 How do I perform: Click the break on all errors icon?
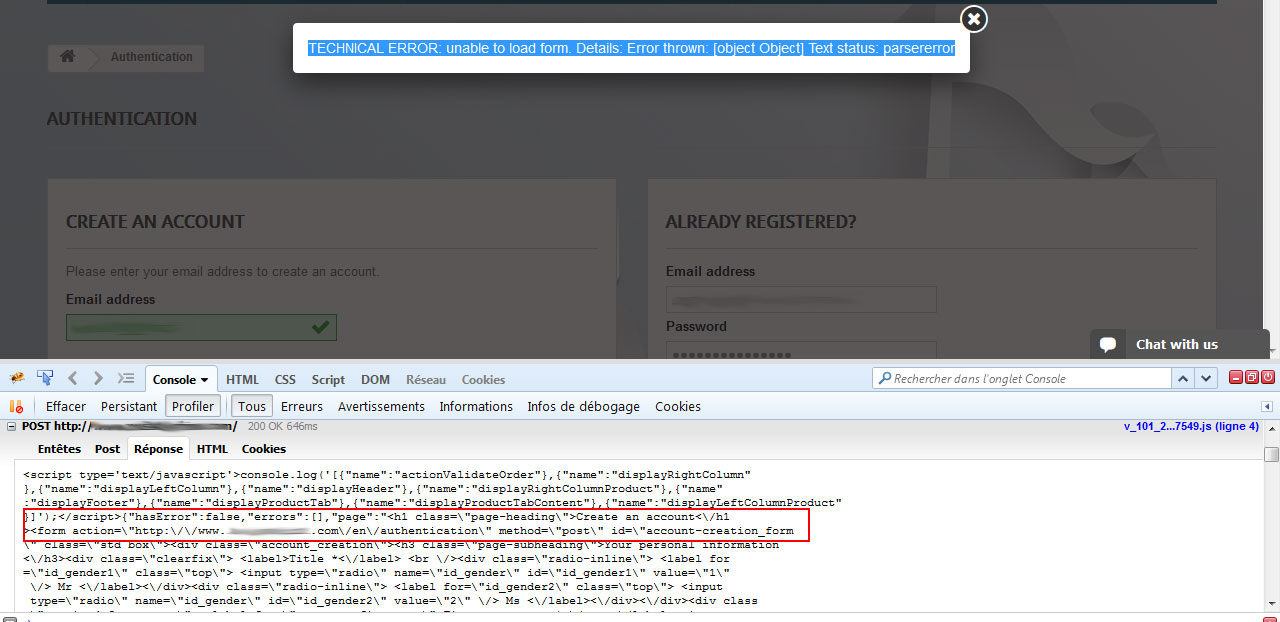coord(16,406)
